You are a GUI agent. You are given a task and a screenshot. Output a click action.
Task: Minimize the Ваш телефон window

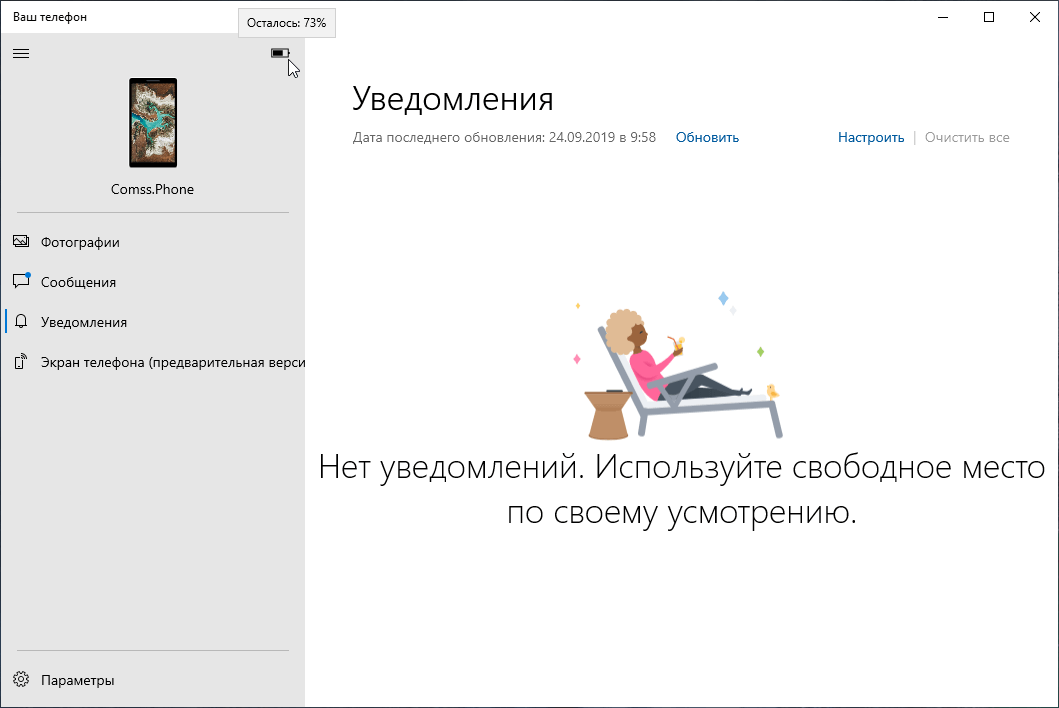943,17
